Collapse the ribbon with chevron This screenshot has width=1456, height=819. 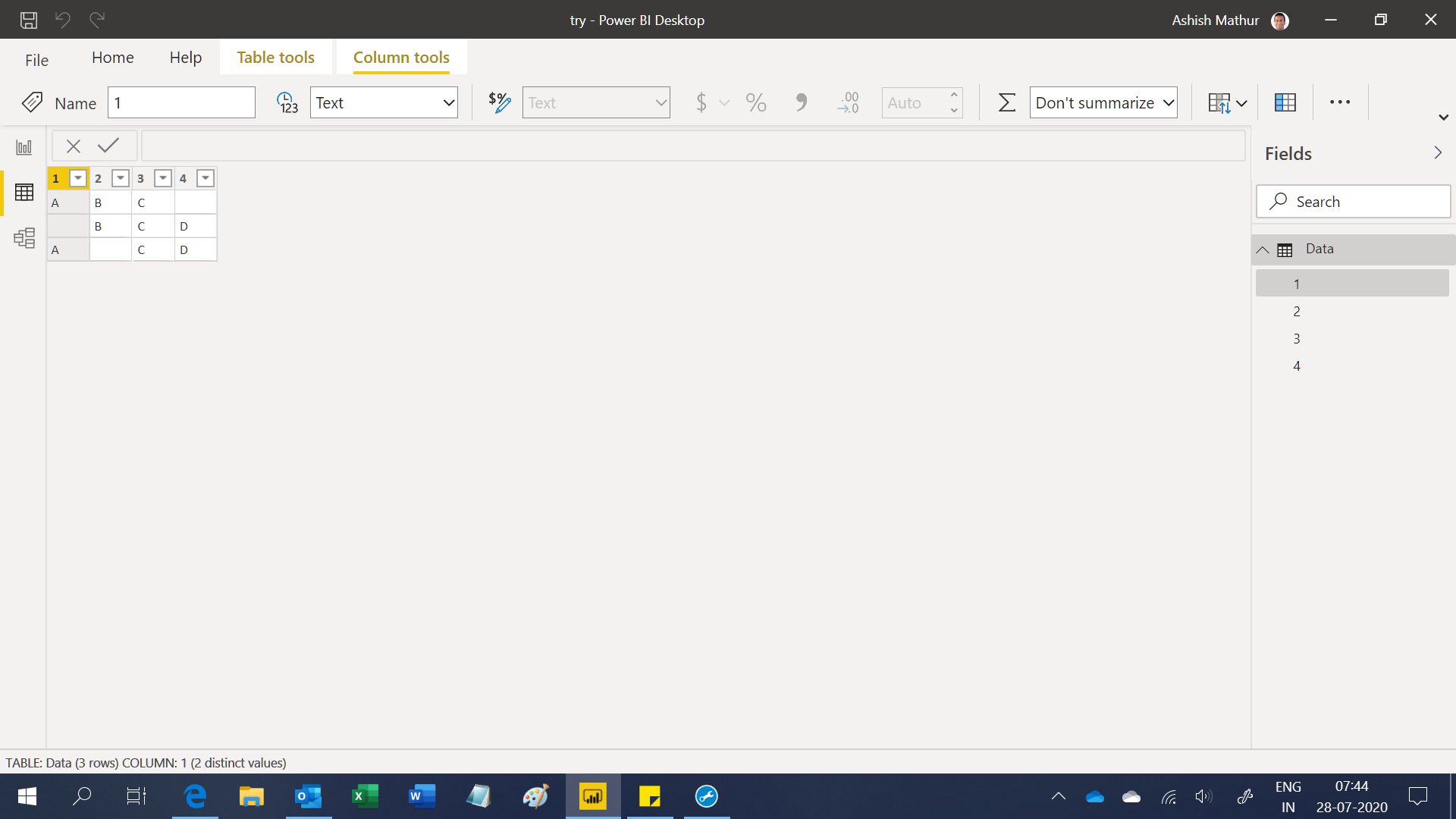point(1444,118)
